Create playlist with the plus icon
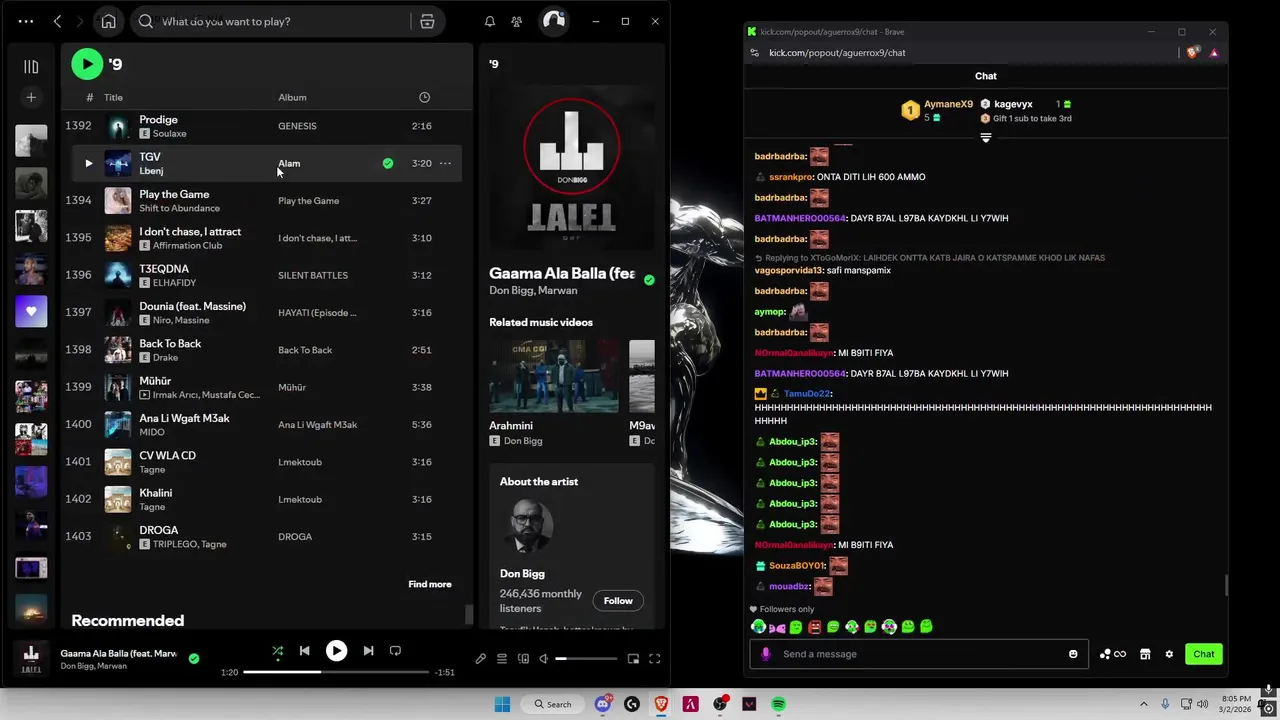Screen dimensions: 1280x720 tap(31, 97)
